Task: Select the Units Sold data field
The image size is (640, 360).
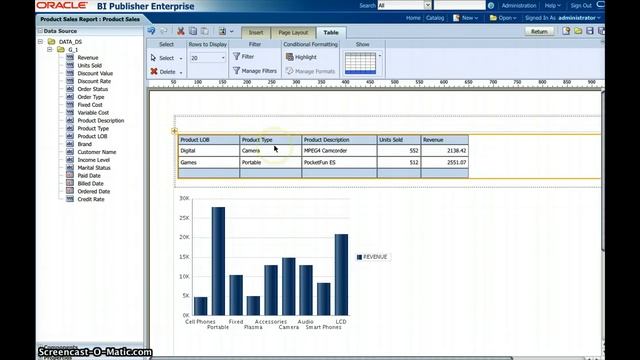Action: point(90,65)
